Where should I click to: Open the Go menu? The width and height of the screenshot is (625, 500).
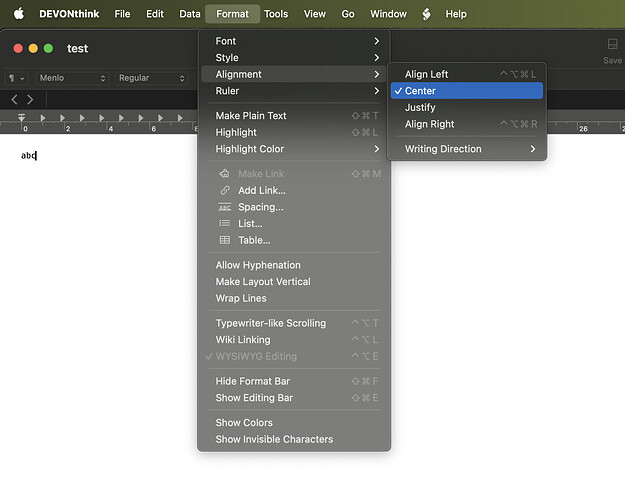(x=348, y=14)
